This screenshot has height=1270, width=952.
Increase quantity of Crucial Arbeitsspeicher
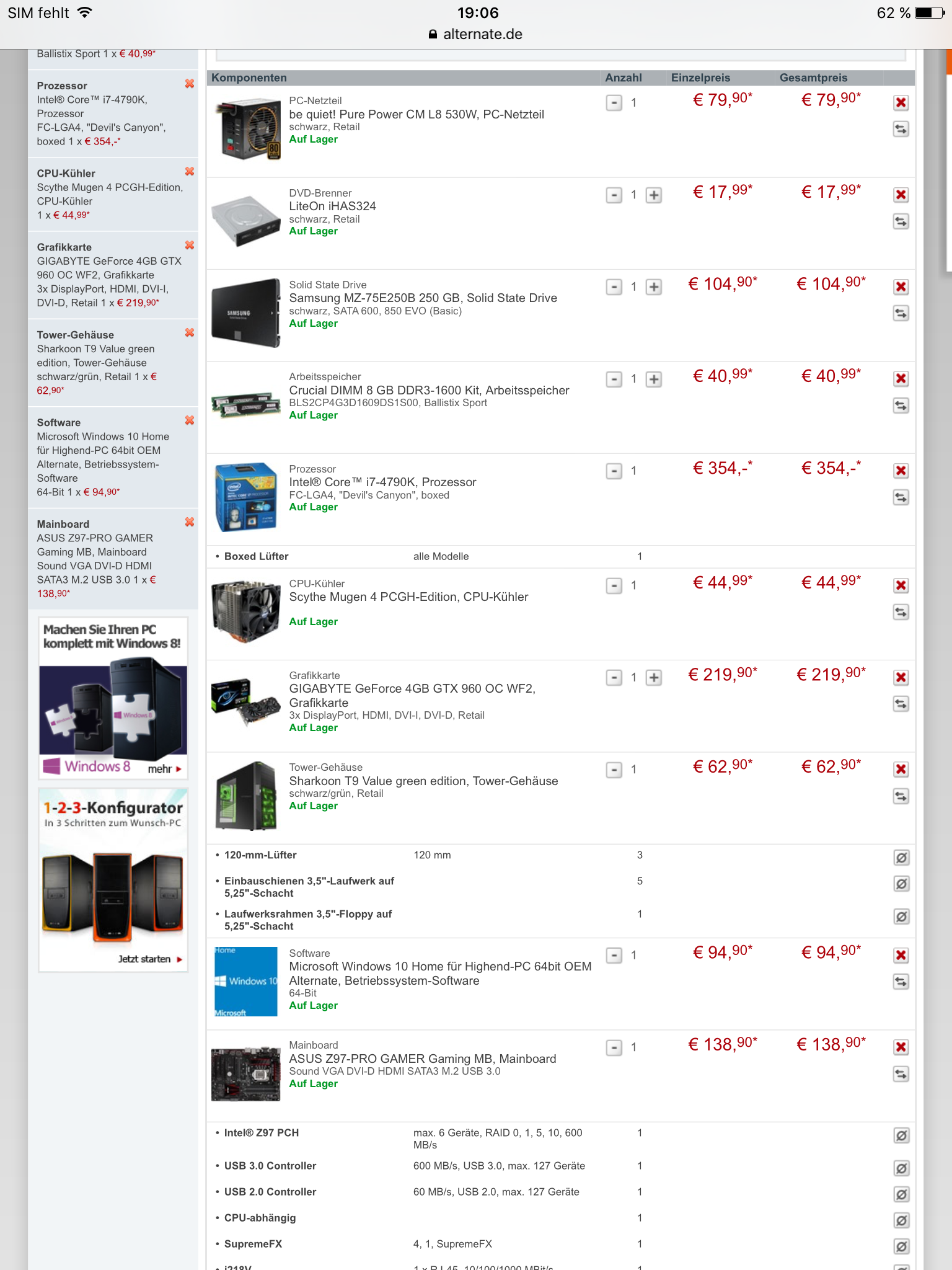point(654,380)
